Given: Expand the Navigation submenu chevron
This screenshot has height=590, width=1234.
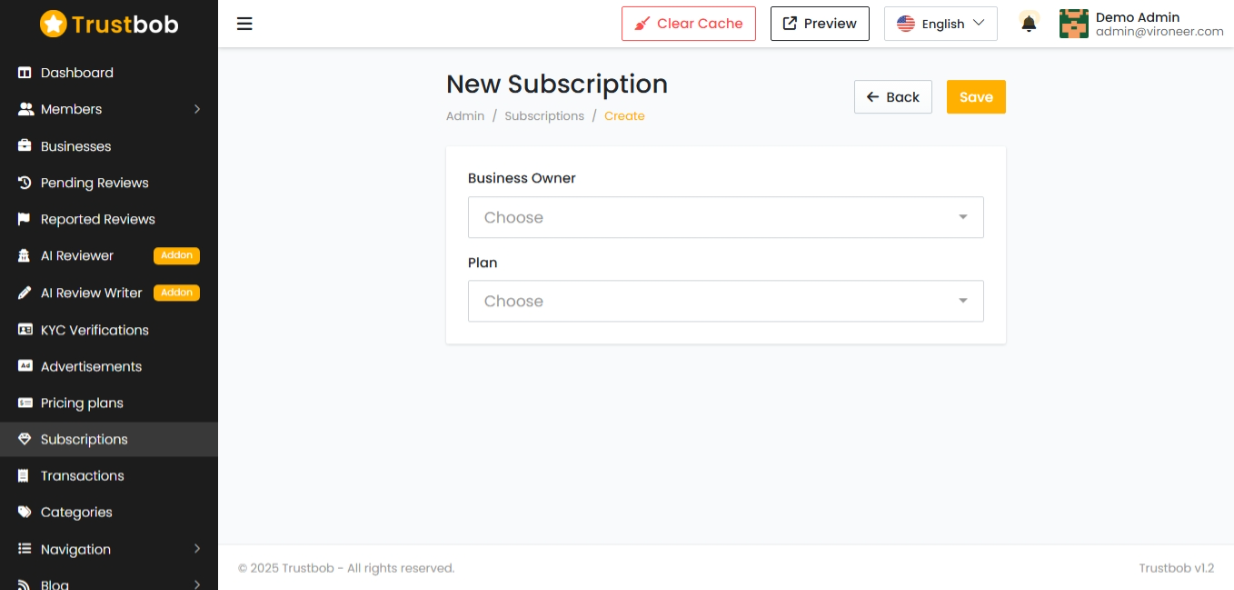Looking at the screenshot, I should [x=197, y=549].
